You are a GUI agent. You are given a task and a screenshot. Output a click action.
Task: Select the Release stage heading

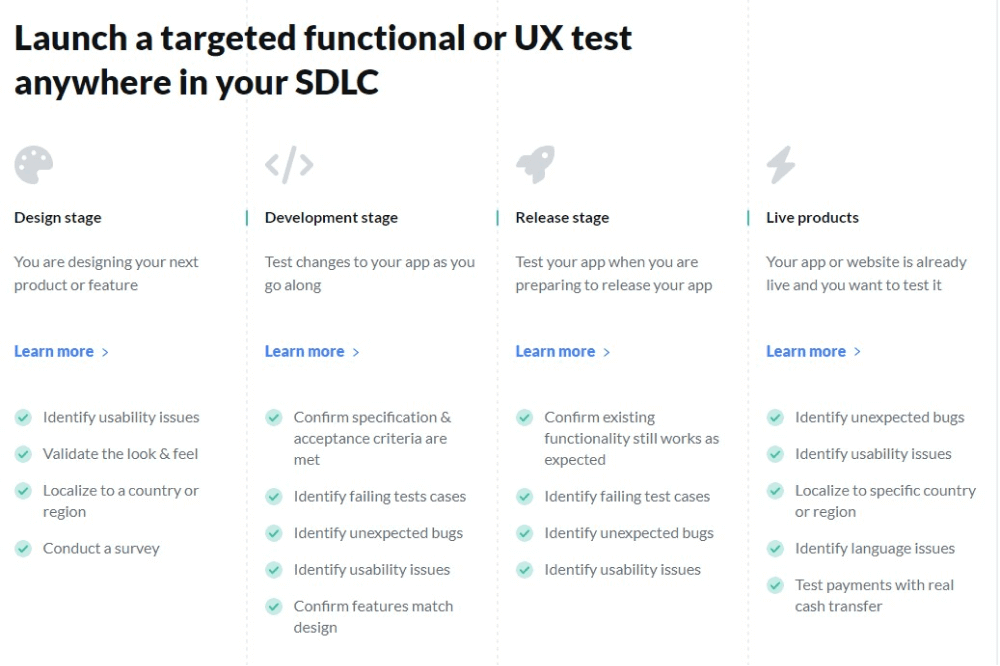tap(562, 218)
